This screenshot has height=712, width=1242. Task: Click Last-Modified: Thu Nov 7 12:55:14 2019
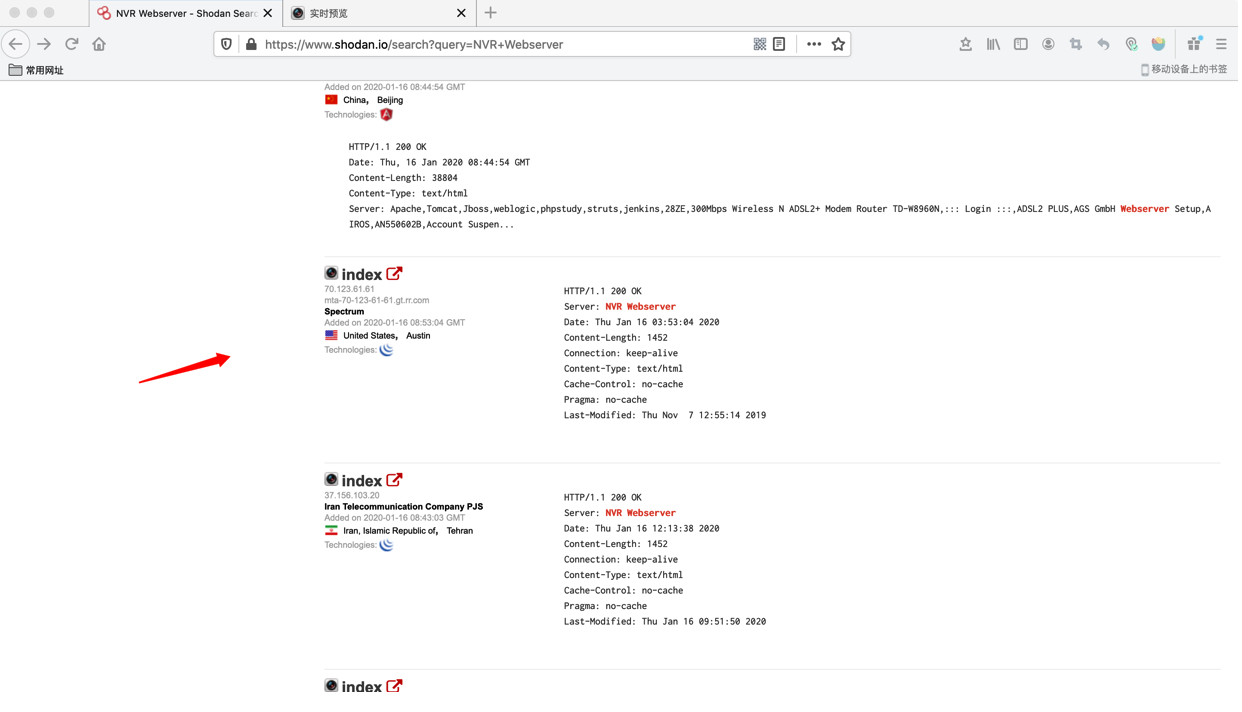pyautogui.click(x=665, y=415)
